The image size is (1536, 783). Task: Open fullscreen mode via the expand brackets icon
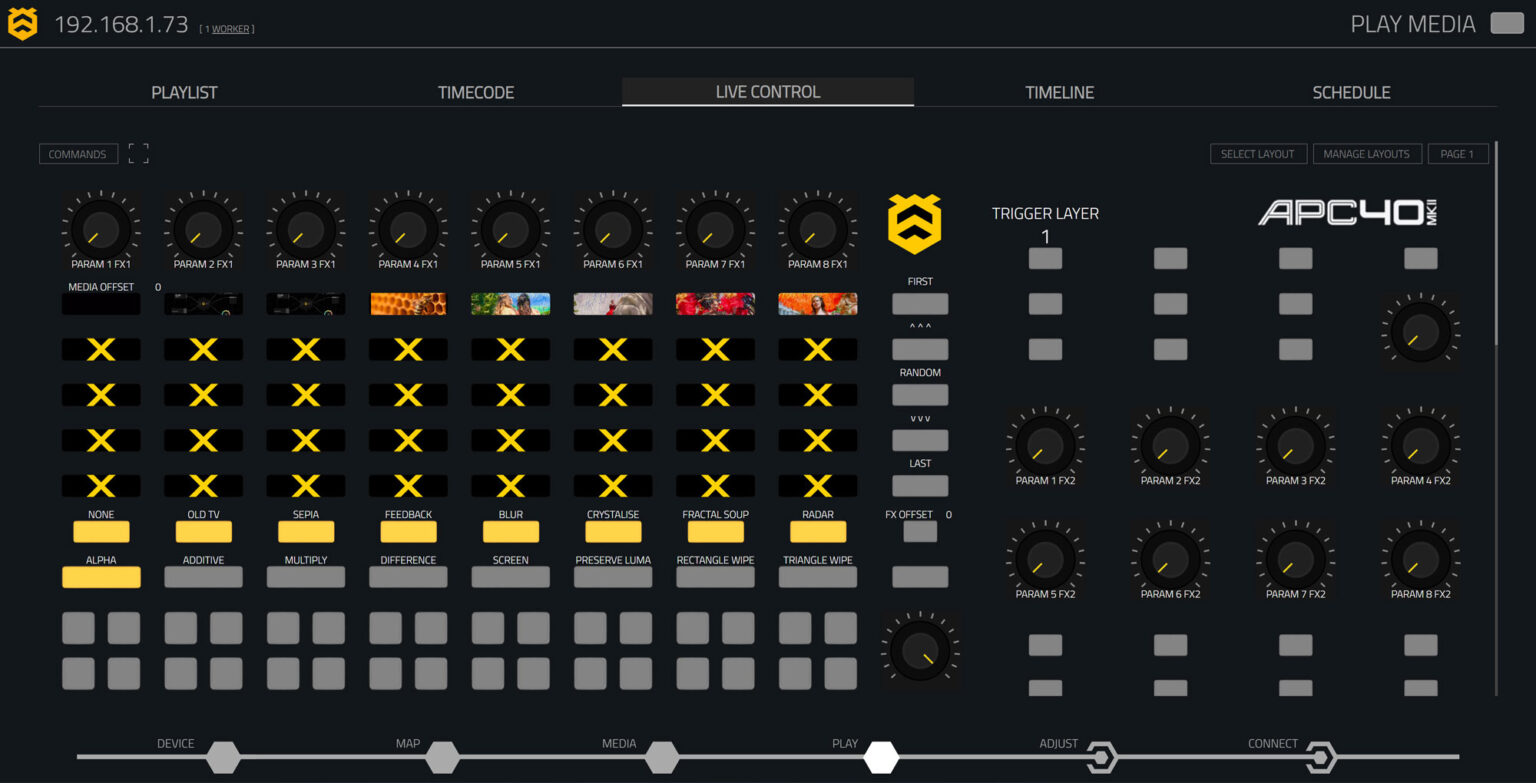pyautogui.click(x=138, y=153)
